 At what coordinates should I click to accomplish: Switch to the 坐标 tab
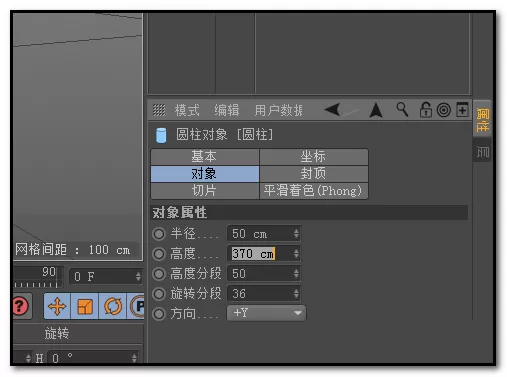click(x=314, y=157)
